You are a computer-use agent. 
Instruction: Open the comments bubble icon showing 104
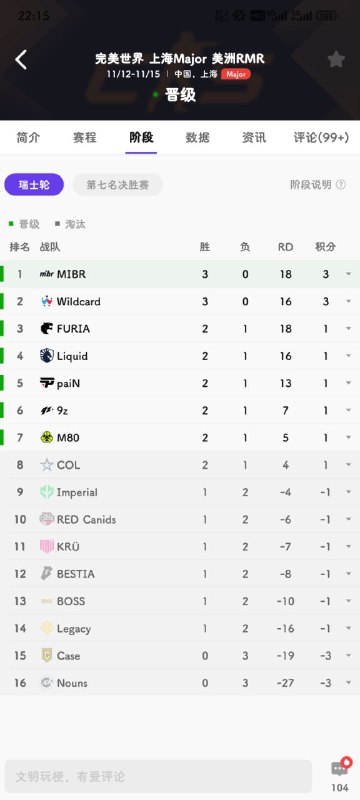point(340,767)
